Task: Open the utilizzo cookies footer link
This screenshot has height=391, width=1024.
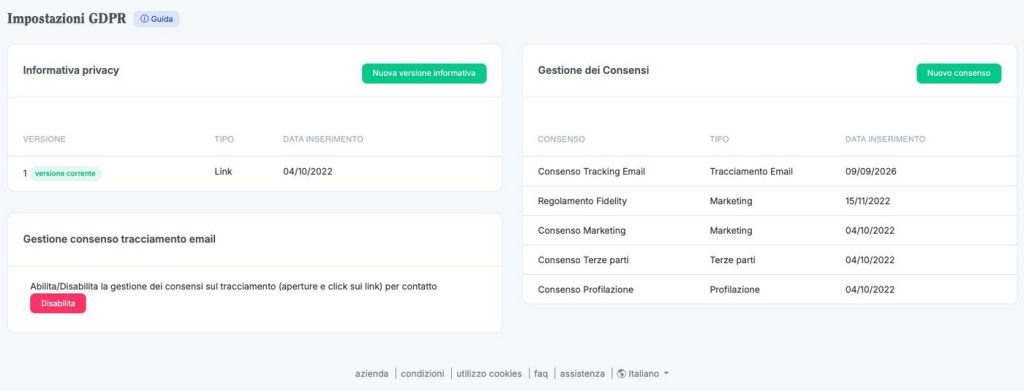Action: pos(489,374)
